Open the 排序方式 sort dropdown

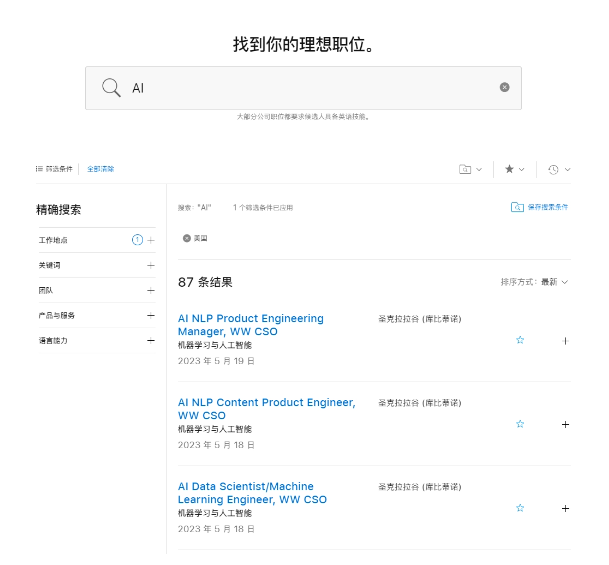coord(535,282)
